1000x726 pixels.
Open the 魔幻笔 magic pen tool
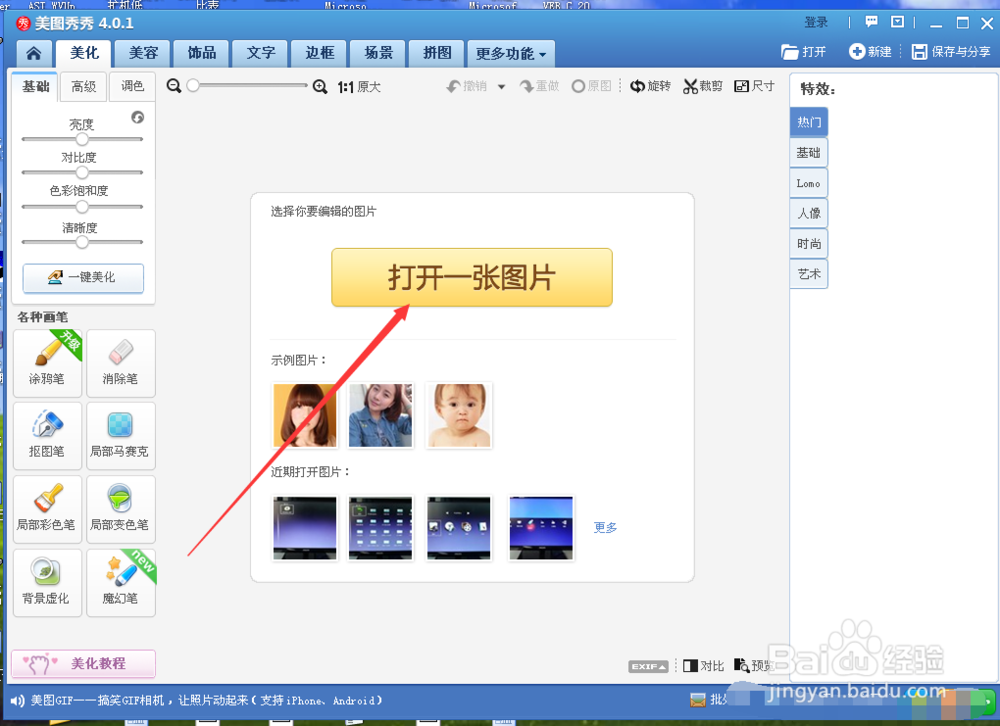(120, 582)
